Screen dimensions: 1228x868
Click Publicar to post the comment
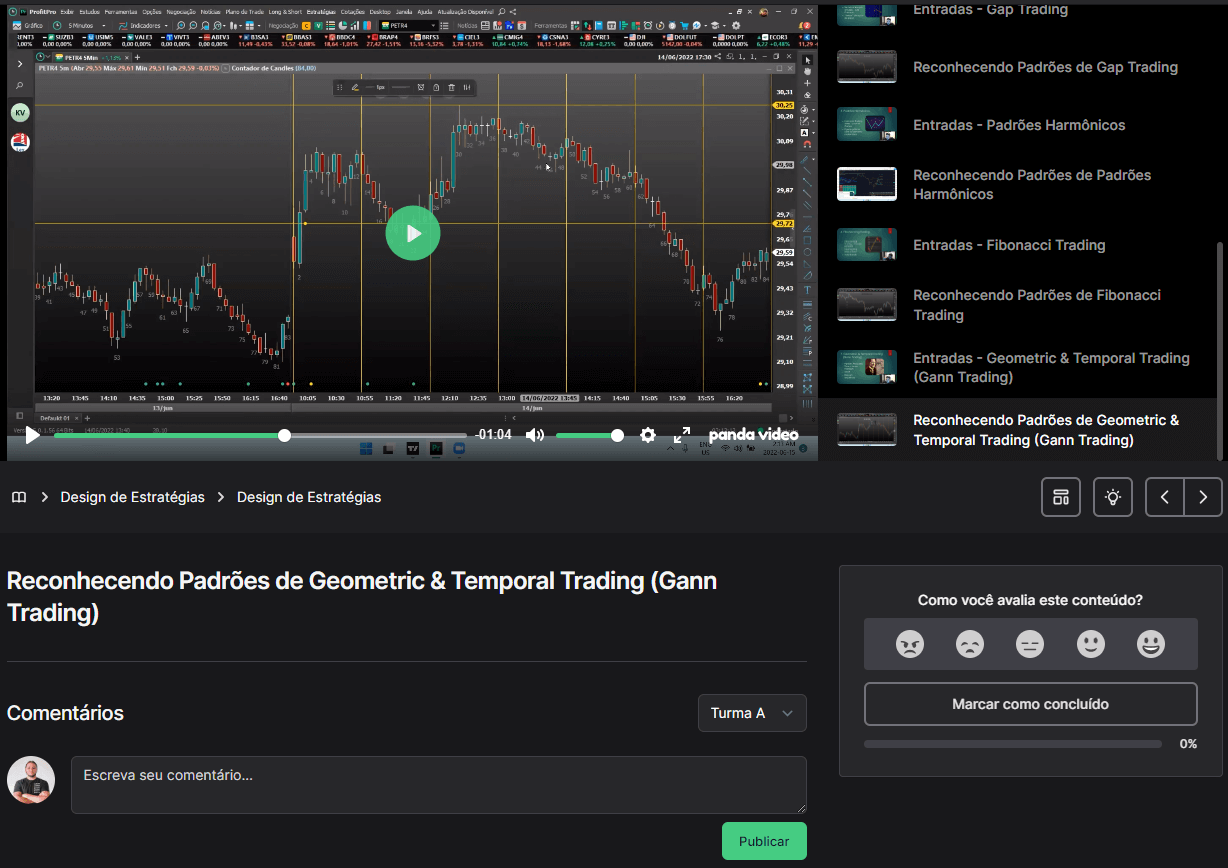click(763, 841)
